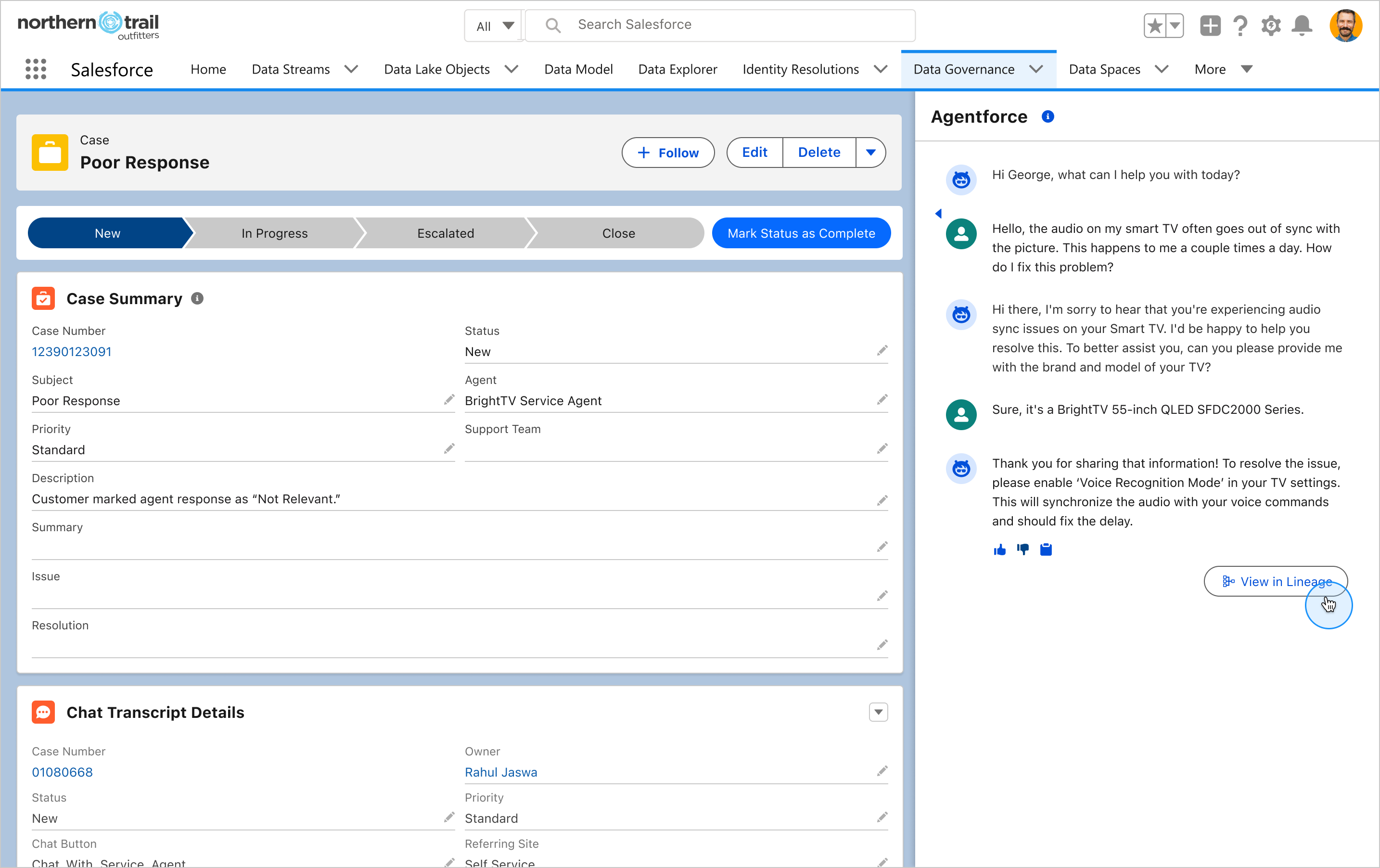Screen dimensions: 1380x868
Task: Go to the Home tab
Action: [x=208, y=69]
